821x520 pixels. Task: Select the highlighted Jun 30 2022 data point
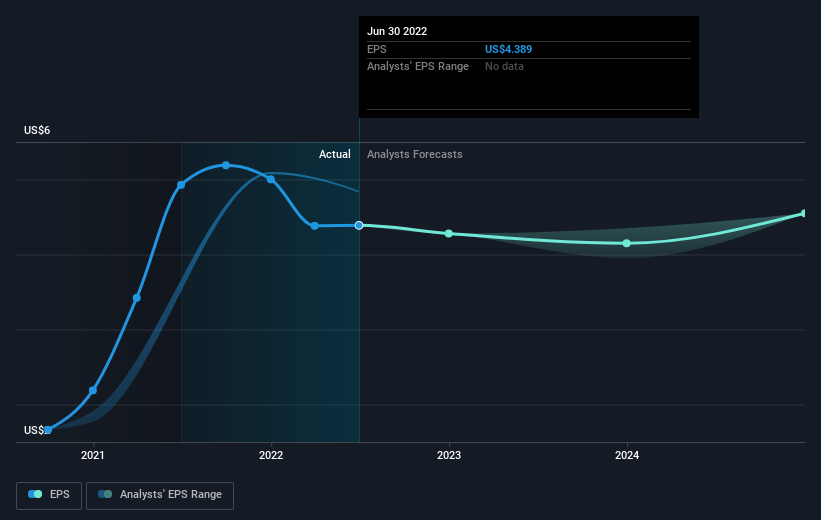coord(359,225)
